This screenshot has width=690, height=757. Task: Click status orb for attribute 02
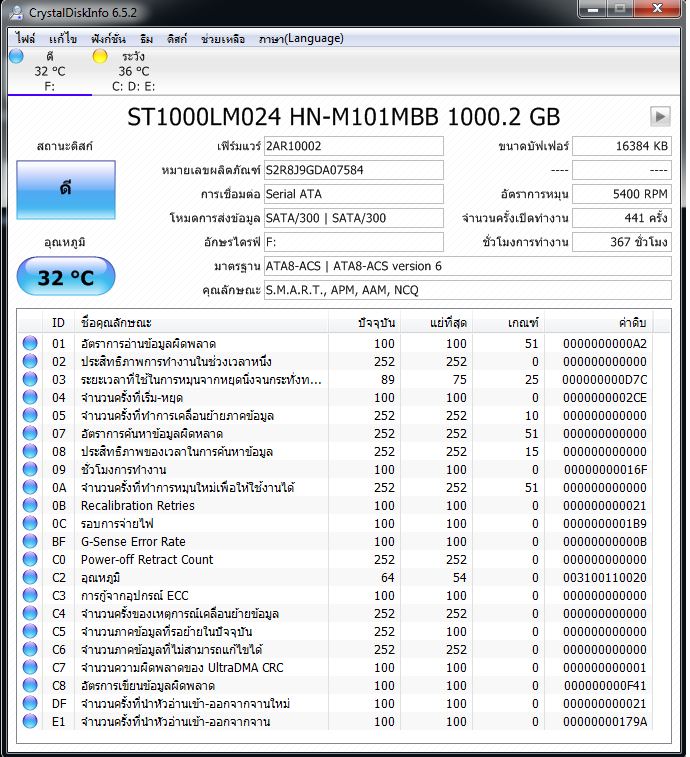30,361
